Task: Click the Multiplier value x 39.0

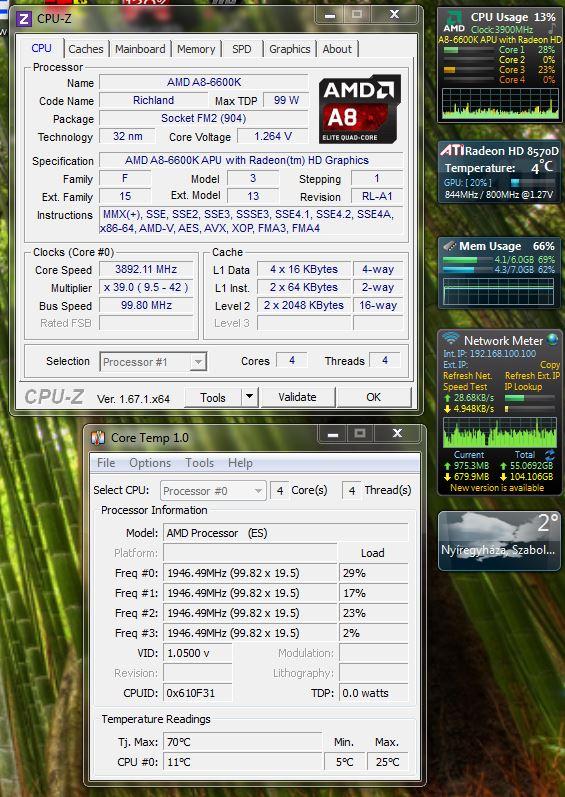Action: click(146, 287)
